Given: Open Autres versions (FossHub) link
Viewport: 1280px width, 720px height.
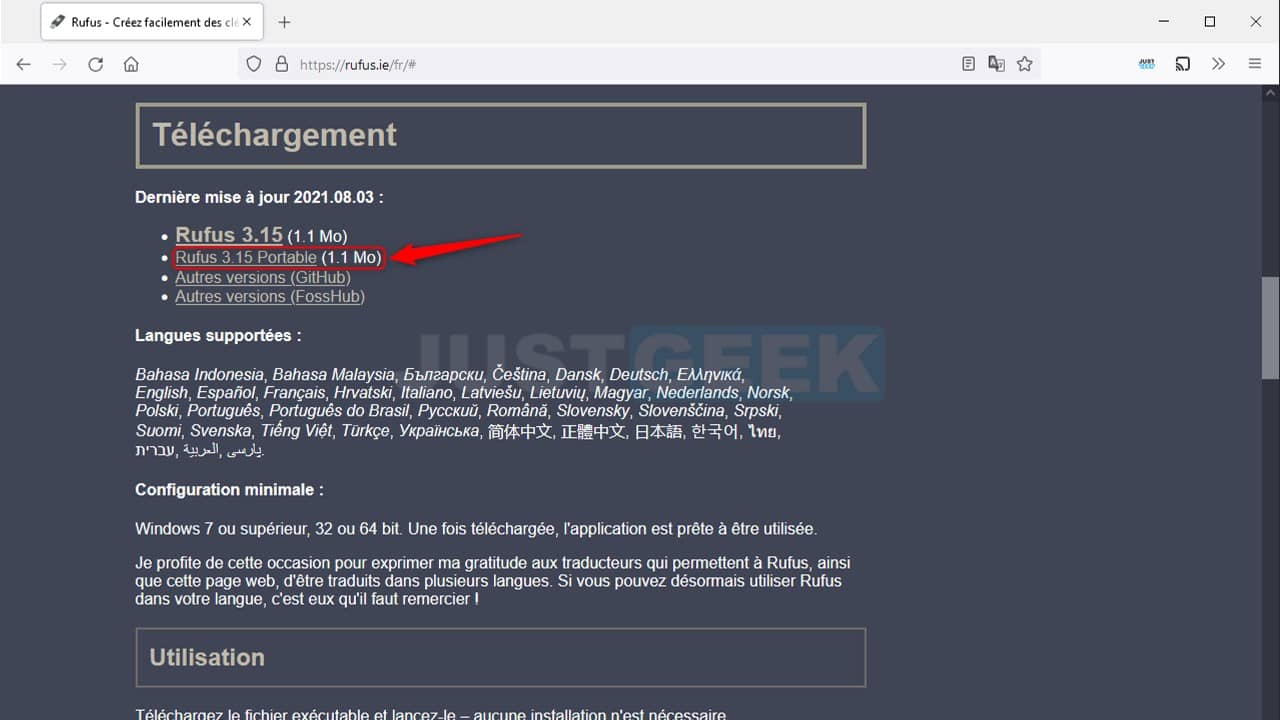Looking at the screenshot, I should (x=270, y=296).
